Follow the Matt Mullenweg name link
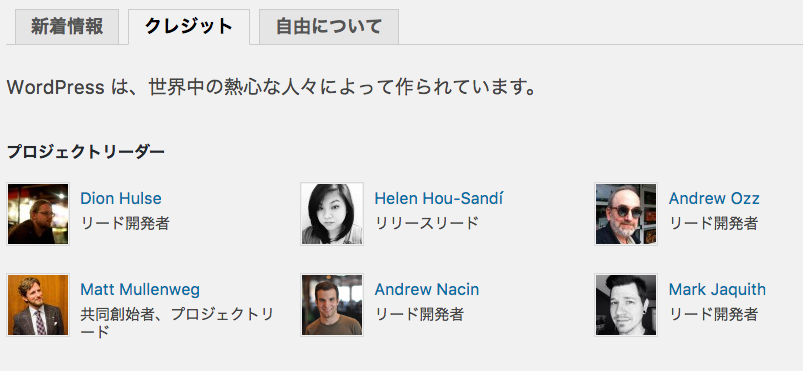 [140, 290]
